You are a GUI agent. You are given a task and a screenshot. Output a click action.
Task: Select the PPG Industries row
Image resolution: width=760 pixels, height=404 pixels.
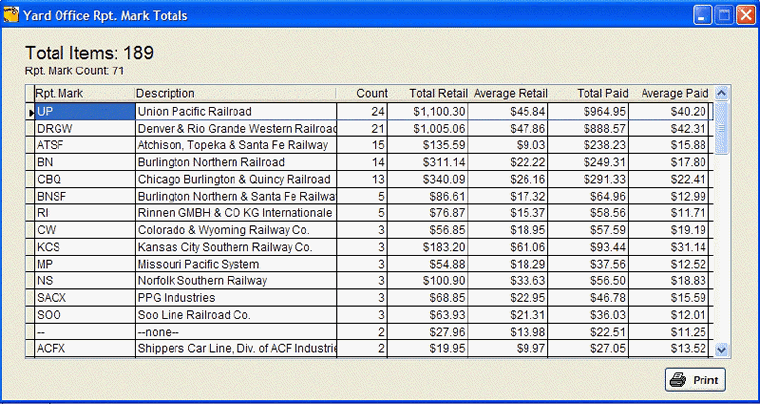(x=236, y=298)
